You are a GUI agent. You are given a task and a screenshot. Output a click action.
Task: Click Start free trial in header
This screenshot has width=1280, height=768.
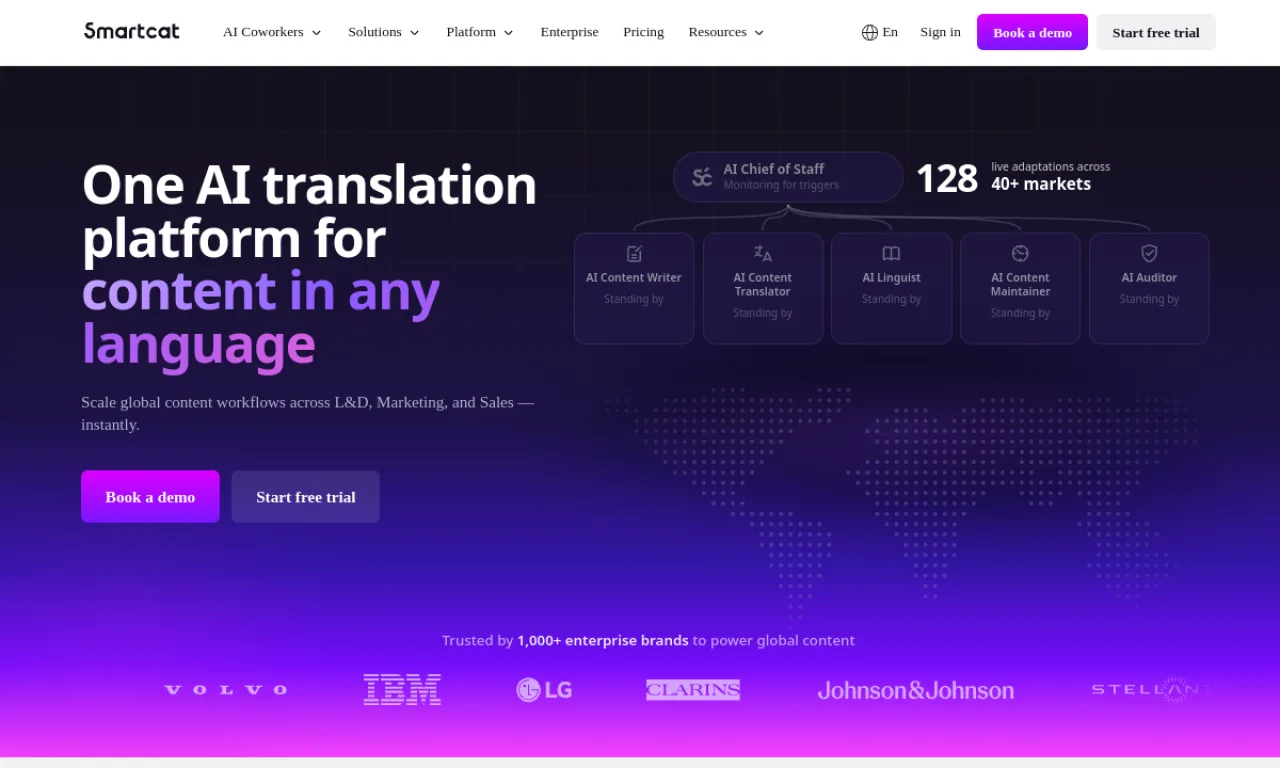click(x=1156, y=32)
